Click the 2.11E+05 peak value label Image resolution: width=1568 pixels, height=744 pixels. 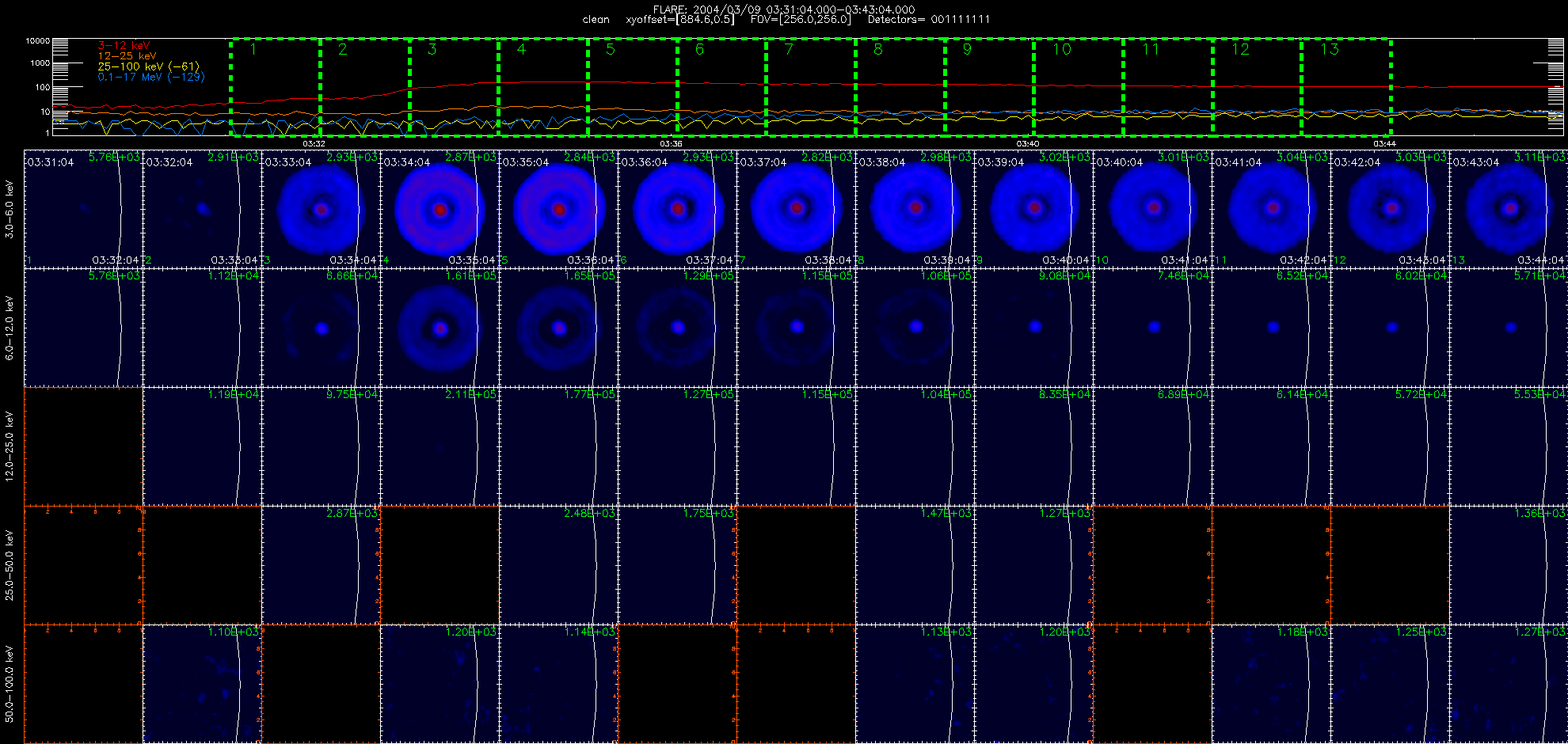[x=470, y=394]
